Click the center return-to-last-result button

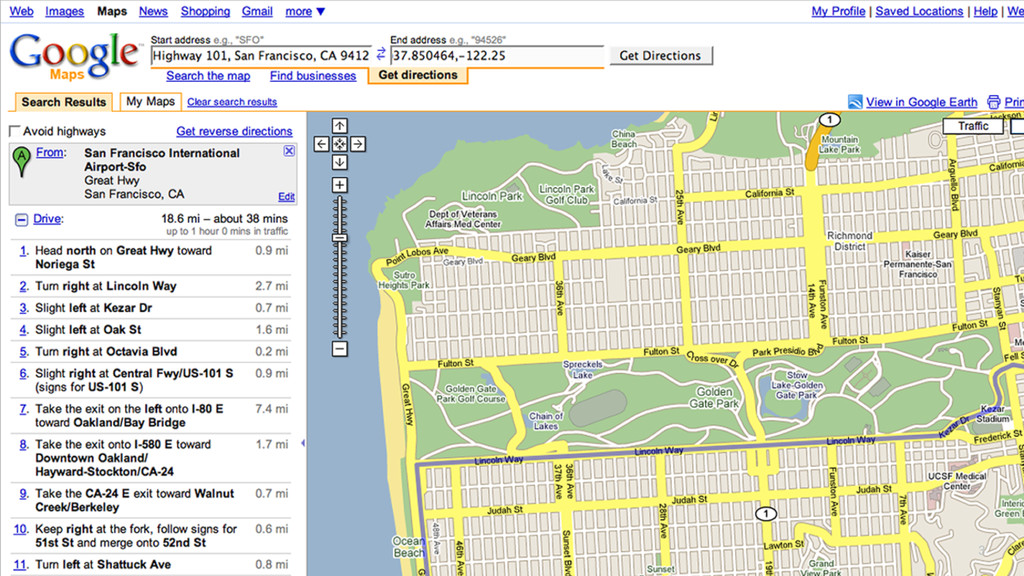340,144
